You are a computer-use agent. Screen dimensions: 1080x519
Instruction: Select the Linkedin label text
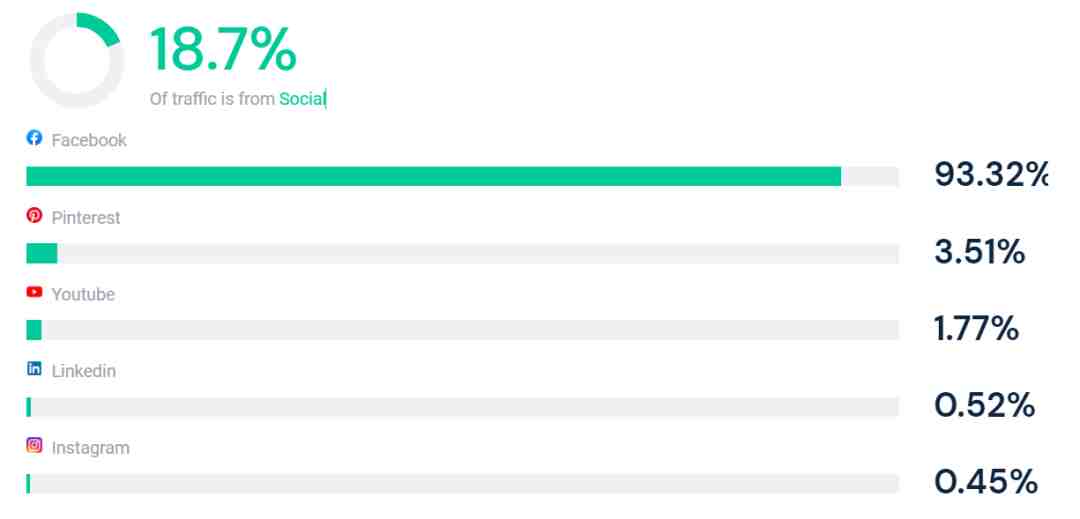(x=83, y=372)
